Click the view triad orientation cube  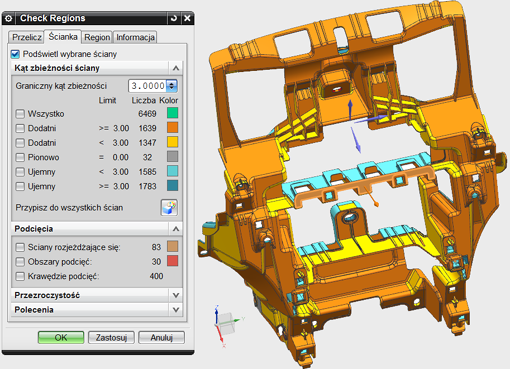click(227, 323)
